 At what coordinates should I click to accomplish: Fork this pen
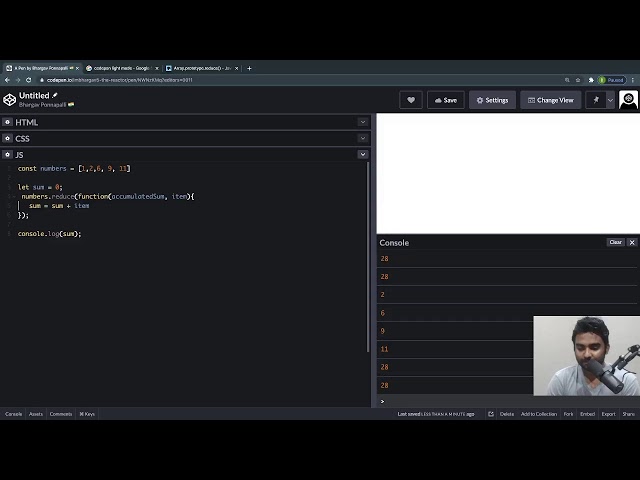click(x=569, y=414)
